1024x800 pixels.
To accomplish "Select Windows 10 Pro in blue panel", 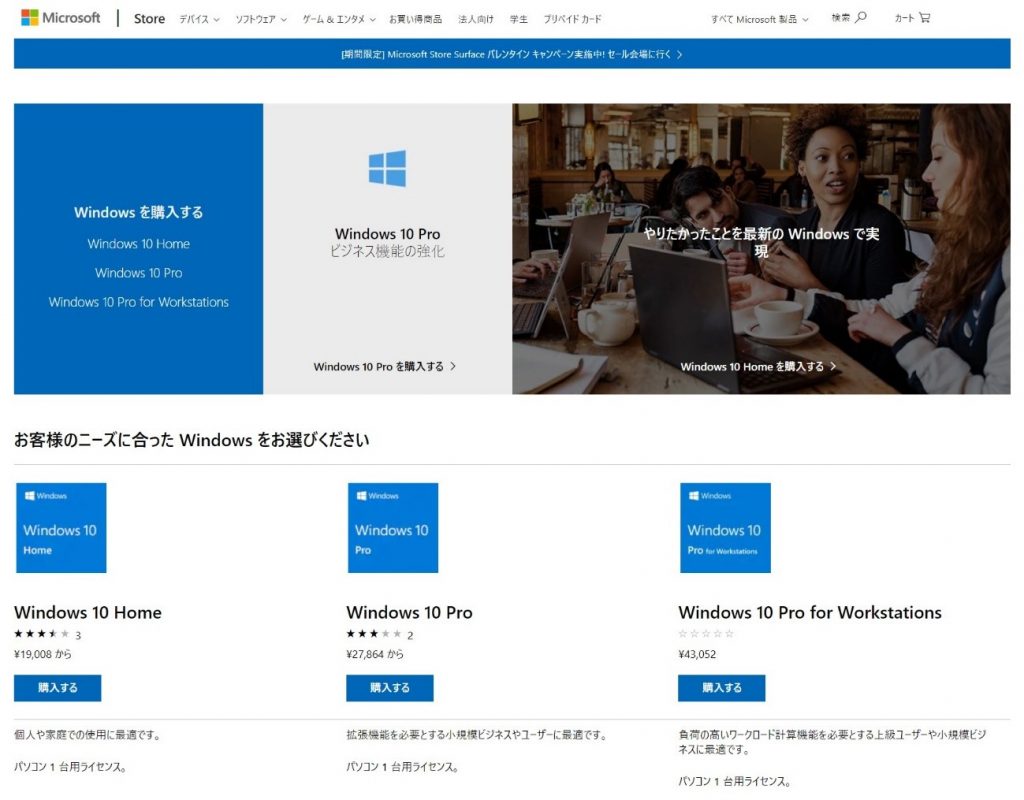I will (138, 273).
